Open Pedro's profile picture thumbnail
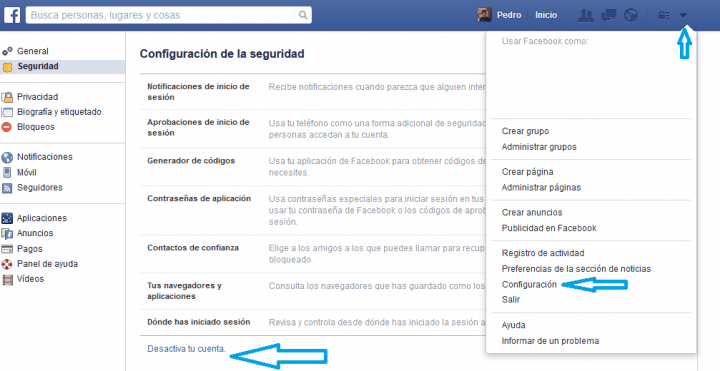 (484, 15)
